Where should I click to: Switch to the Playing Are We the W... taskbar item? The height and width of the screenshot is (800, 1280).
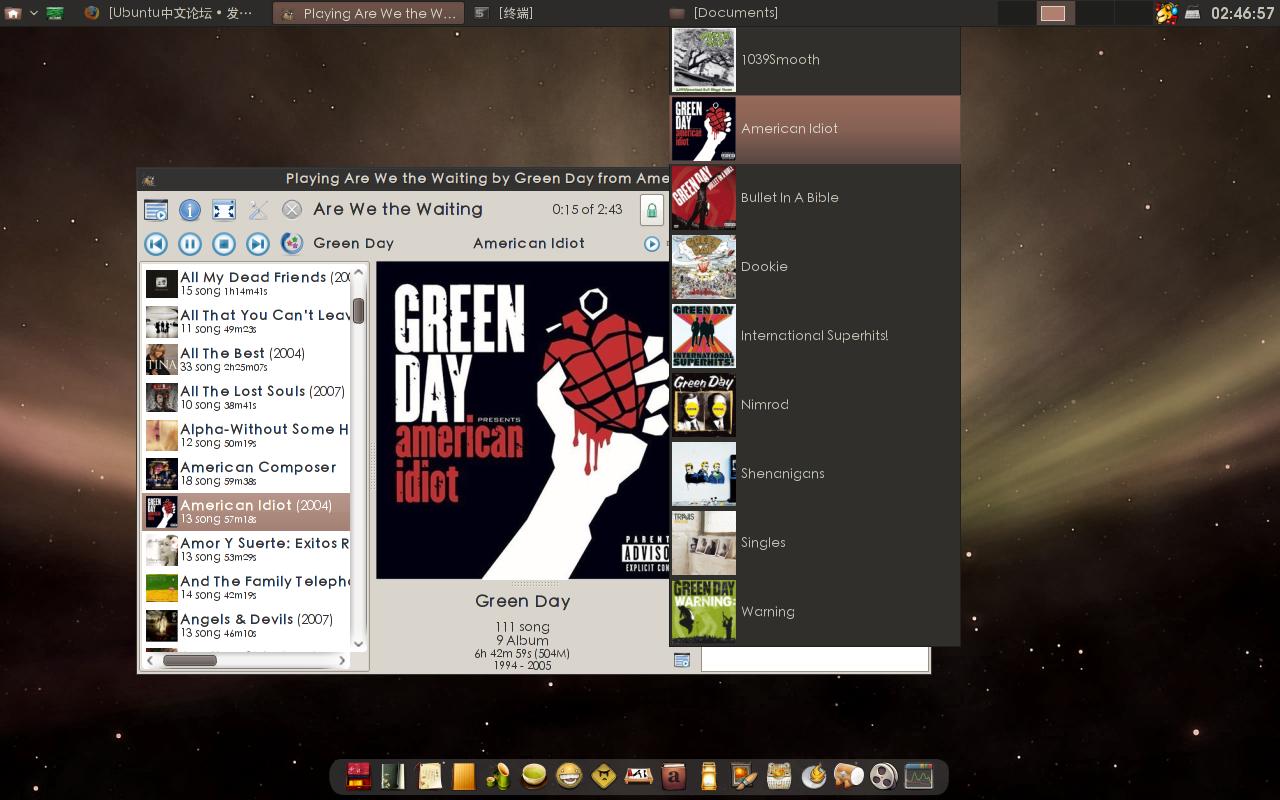pyautogui.click(x=368, y=13)
